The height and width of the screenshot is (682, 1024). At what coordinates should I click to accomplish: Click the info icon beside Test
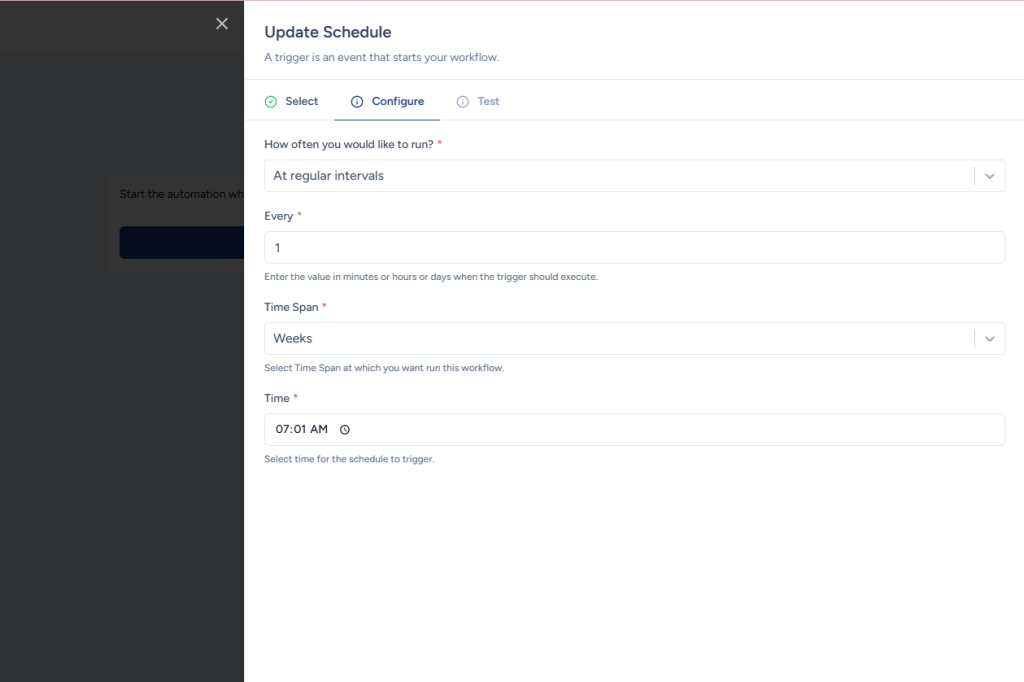(x=463, y=102)
